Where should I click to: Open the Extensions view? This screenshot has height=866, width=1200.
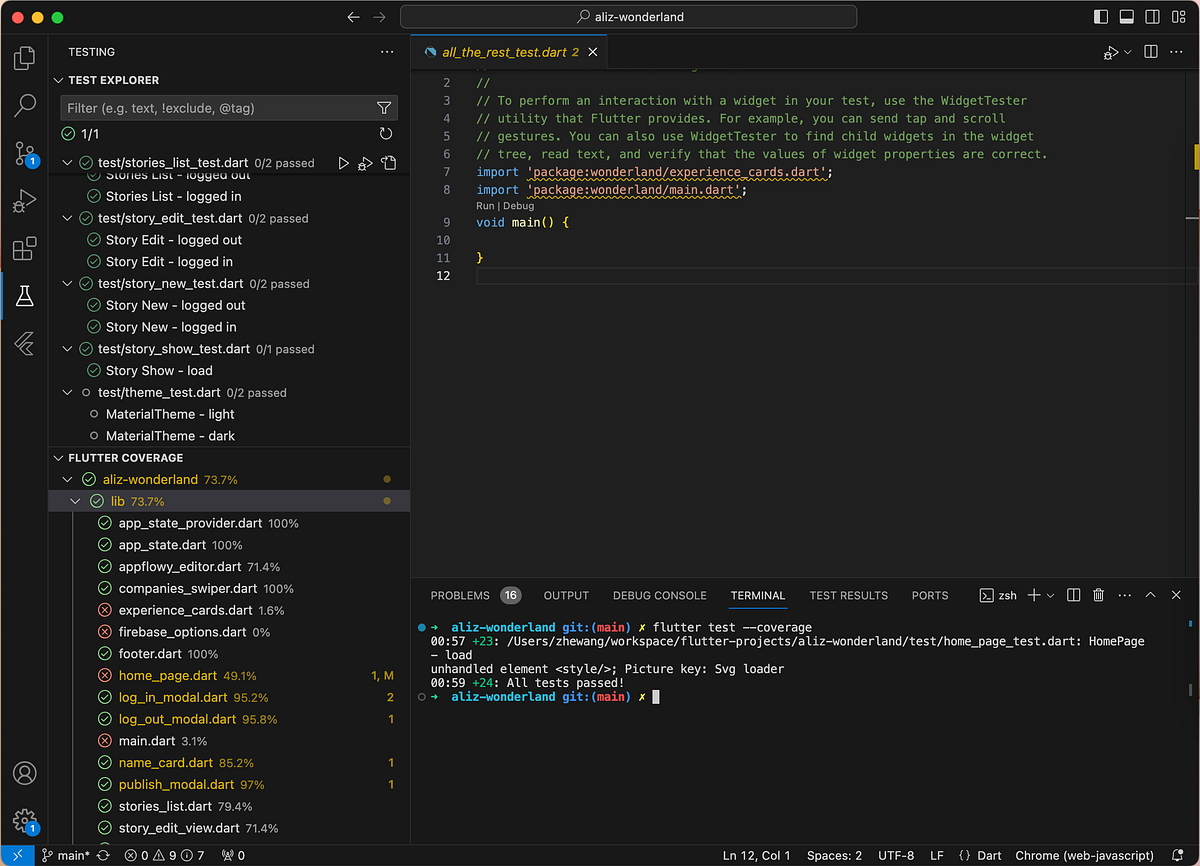(x=24, y=248)
